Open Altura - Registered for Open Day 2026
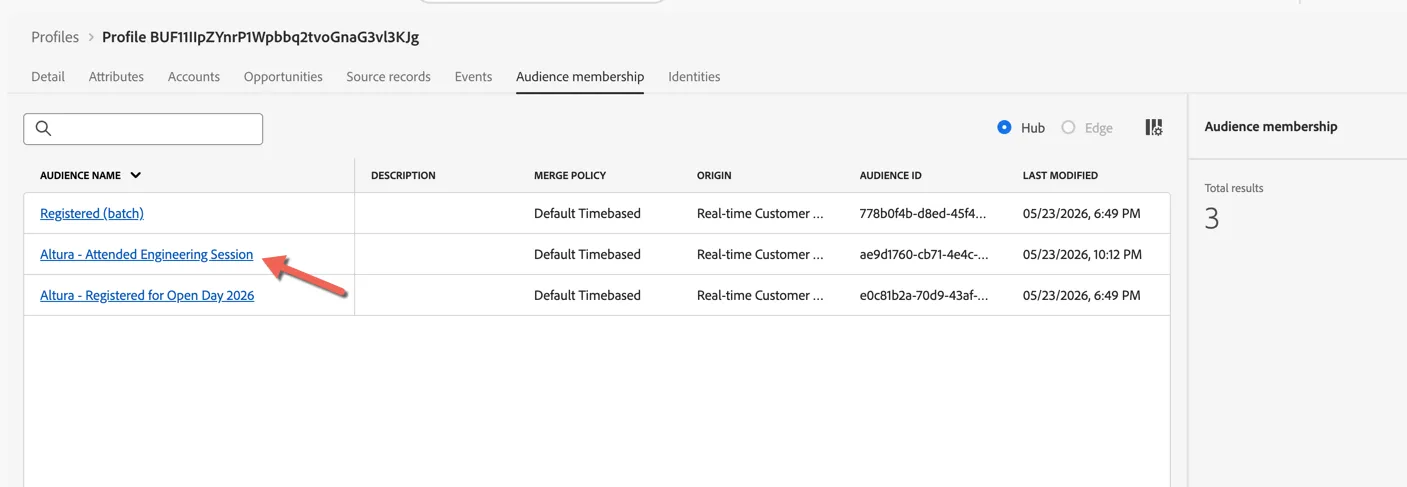Screen dimensions: 1407x487 pyautogui.click(x=147, y=295)
